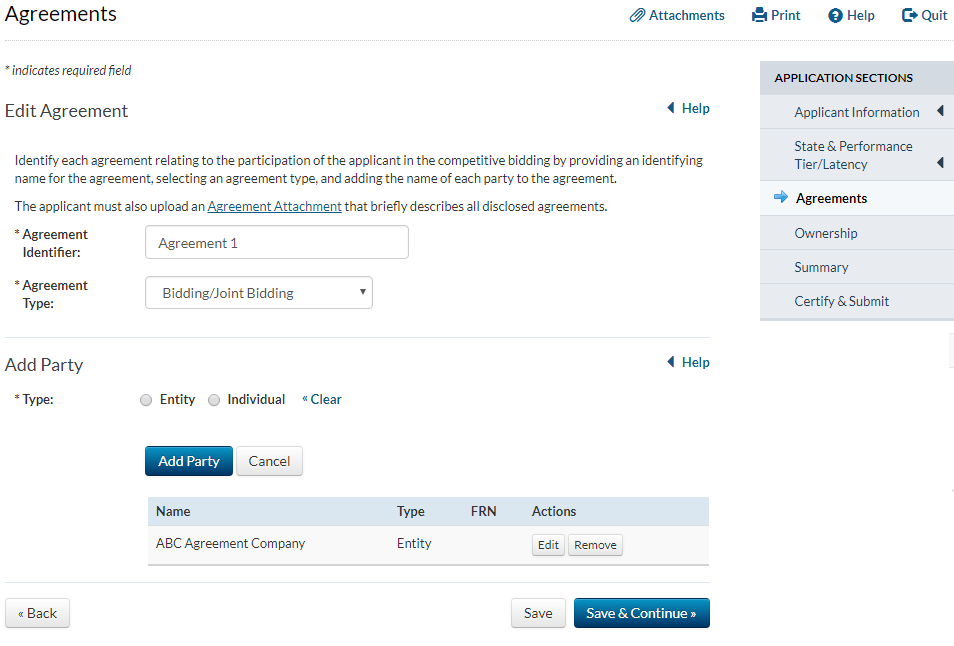The width and height of the screenshot is (954, 646).
Task: Select the Entity radio button
Action: click(146, 400)
